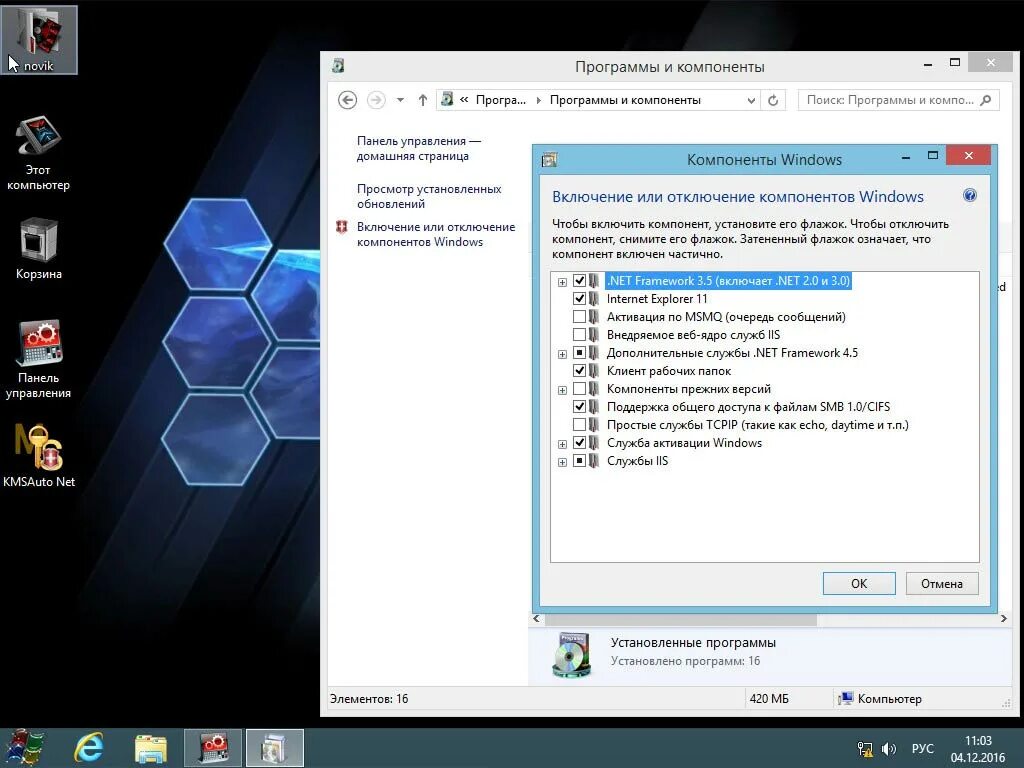
Task: Expand the .NET Framework 3.5 node
Action: point(562,281)
